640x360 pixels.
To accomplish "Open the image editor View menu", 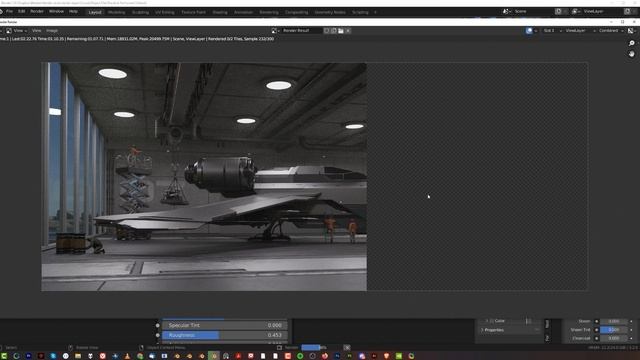I will point(36,31).
